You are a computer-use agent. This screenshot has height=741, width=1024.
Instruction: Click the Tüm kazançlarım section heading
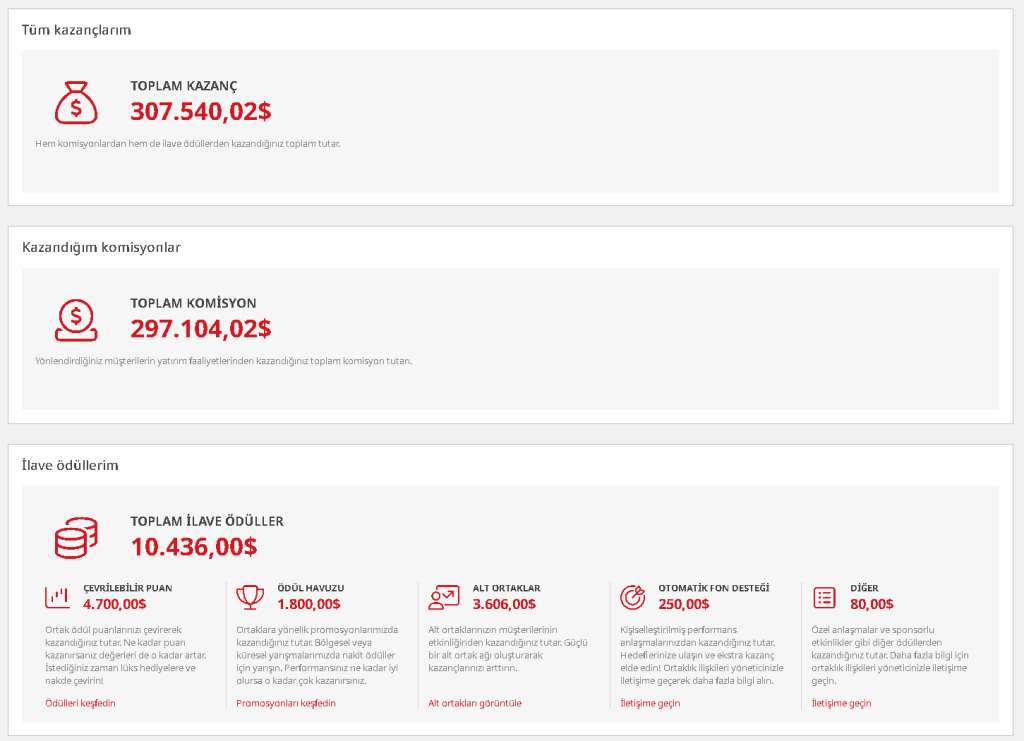tap(76, 30)
